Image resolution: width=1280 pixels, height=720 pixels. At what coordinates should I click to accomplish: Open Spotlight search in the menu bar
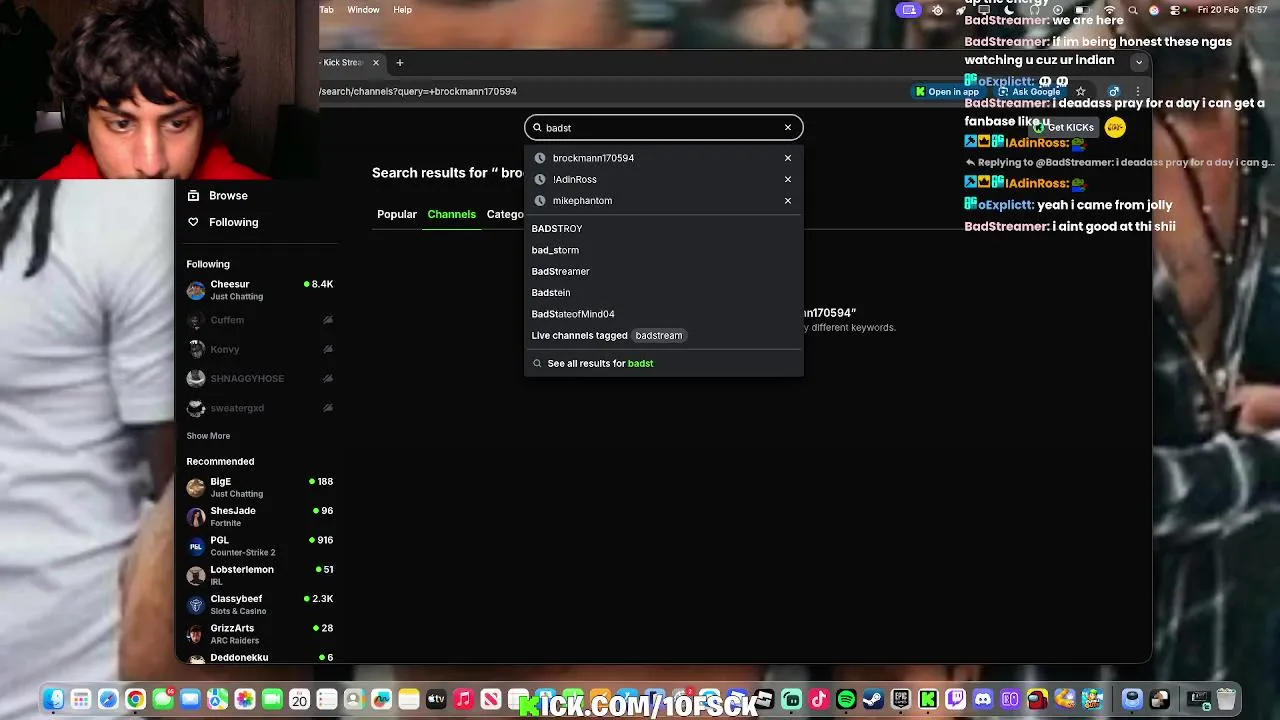pos(1132,10)
